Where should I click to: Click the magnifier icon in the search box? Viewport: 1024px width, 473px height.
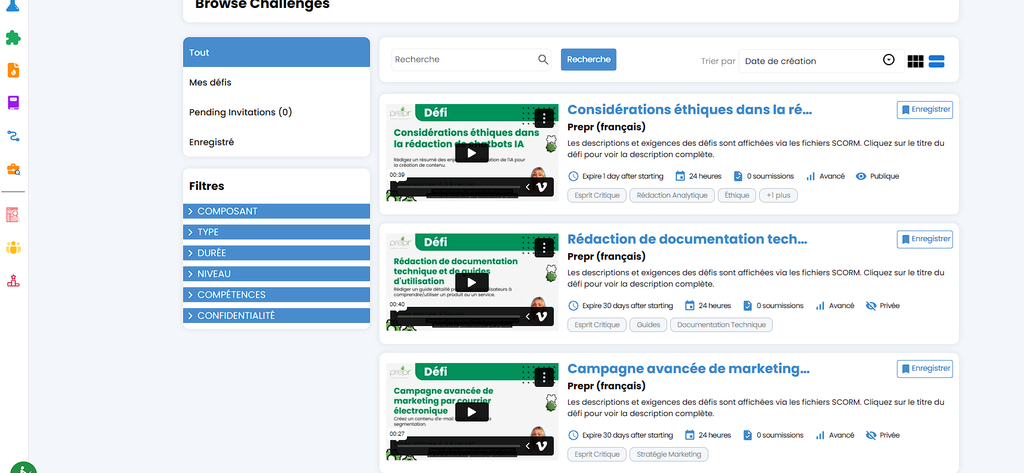(543, 59)
